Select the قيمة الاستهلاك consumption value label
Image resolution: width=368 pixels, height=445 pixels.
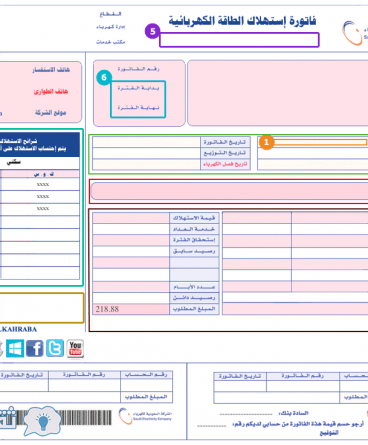(x=194, y=218)
